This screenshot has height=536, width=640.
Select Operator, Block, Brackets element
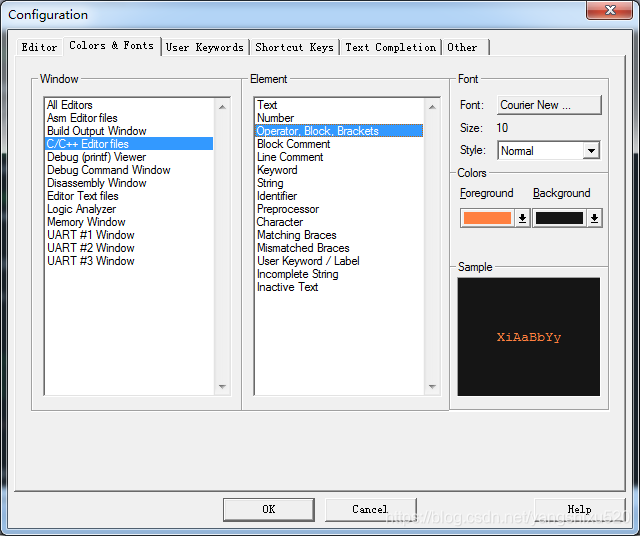(339, 131)
